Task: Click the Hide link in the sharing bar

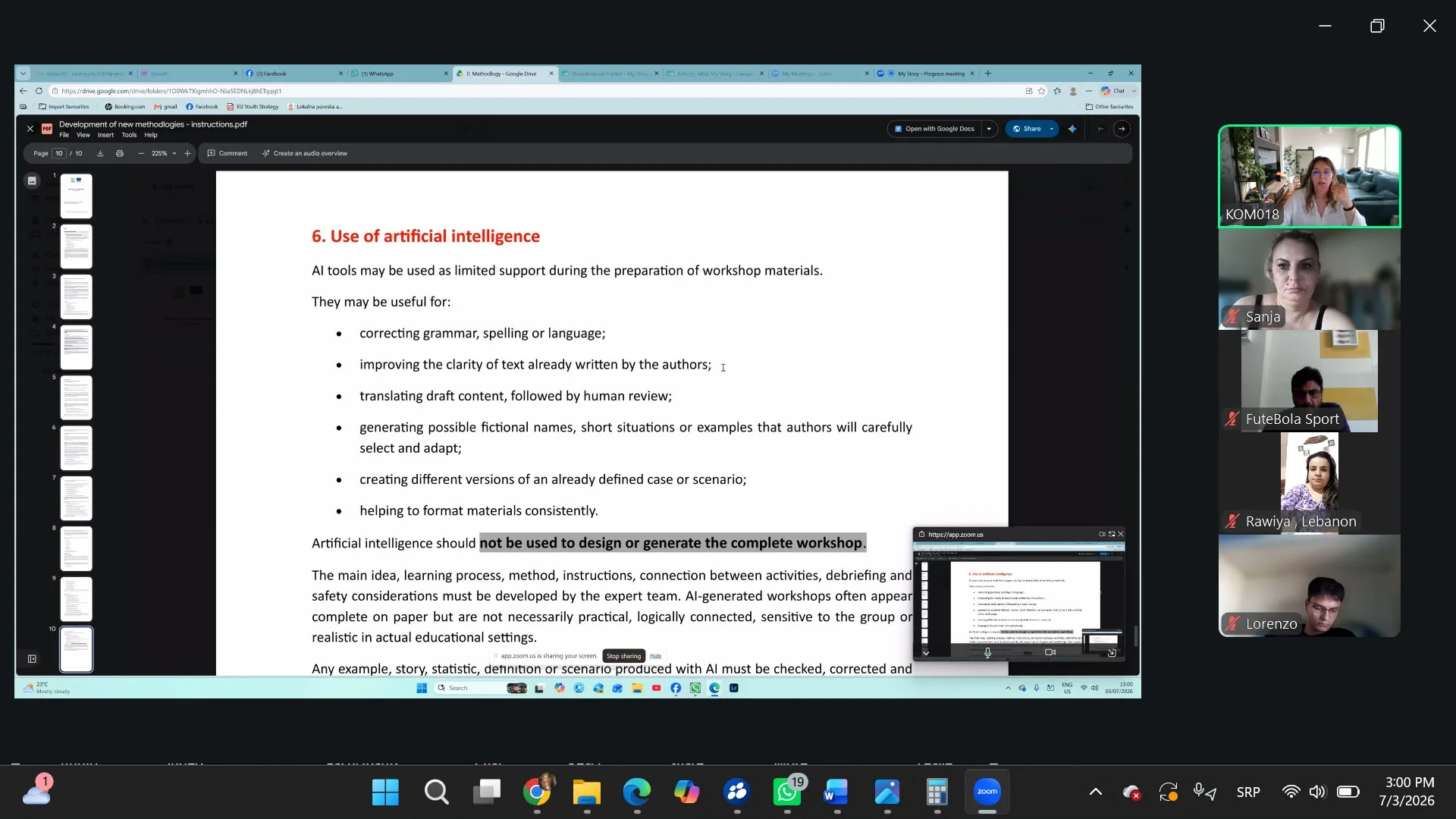Action: tap(655, 656)
